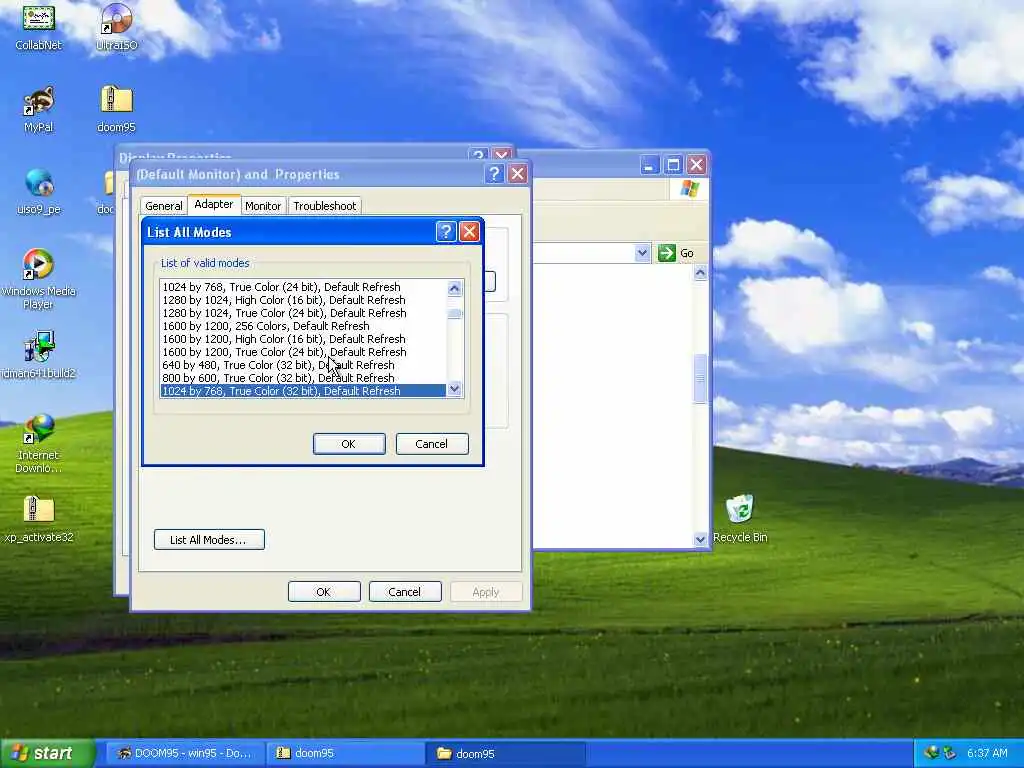This screenshot has width=1024, height=768.
Task: Select 1600 by 1200, 256 Colors mode
Action: pos(304,326)
